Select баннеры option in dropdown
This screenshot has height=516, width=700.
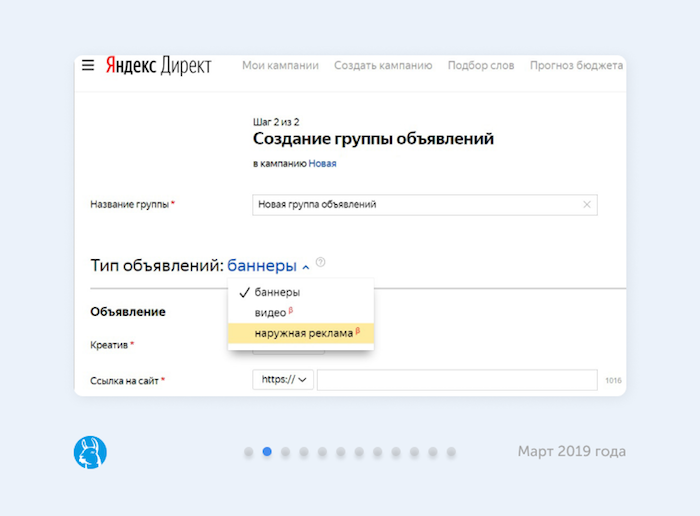pyautogui.click(x=300, y=292)
